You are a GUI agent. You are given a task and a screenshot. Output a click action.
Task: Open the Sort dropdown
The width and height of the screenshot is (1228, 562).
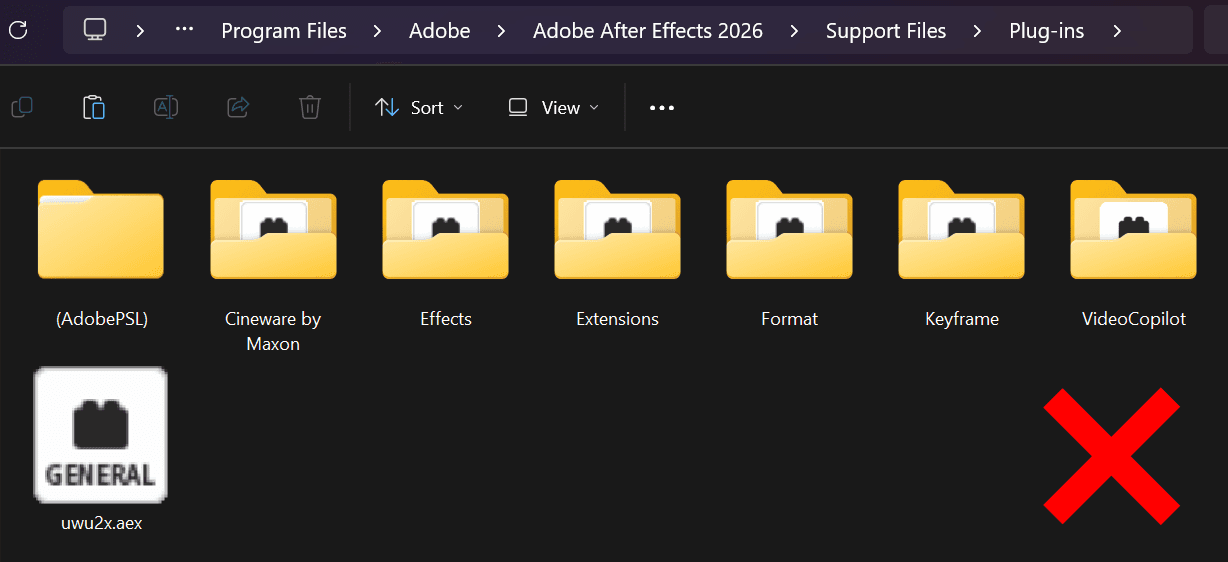pyautogui.click(x=419, y=107)
